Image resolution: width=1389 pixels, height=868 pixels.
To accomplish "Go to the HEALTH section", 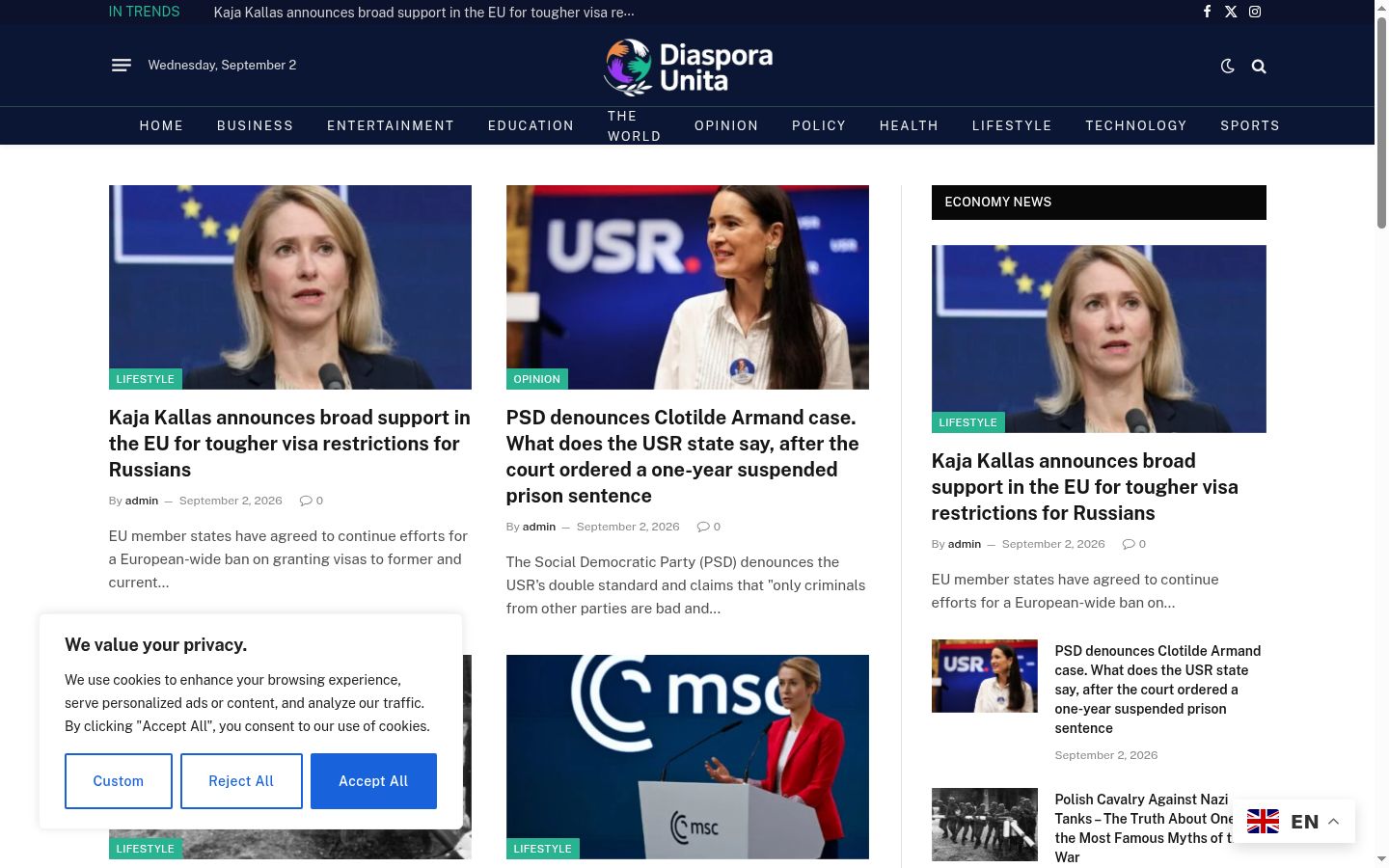I will (x=909, y=125).
